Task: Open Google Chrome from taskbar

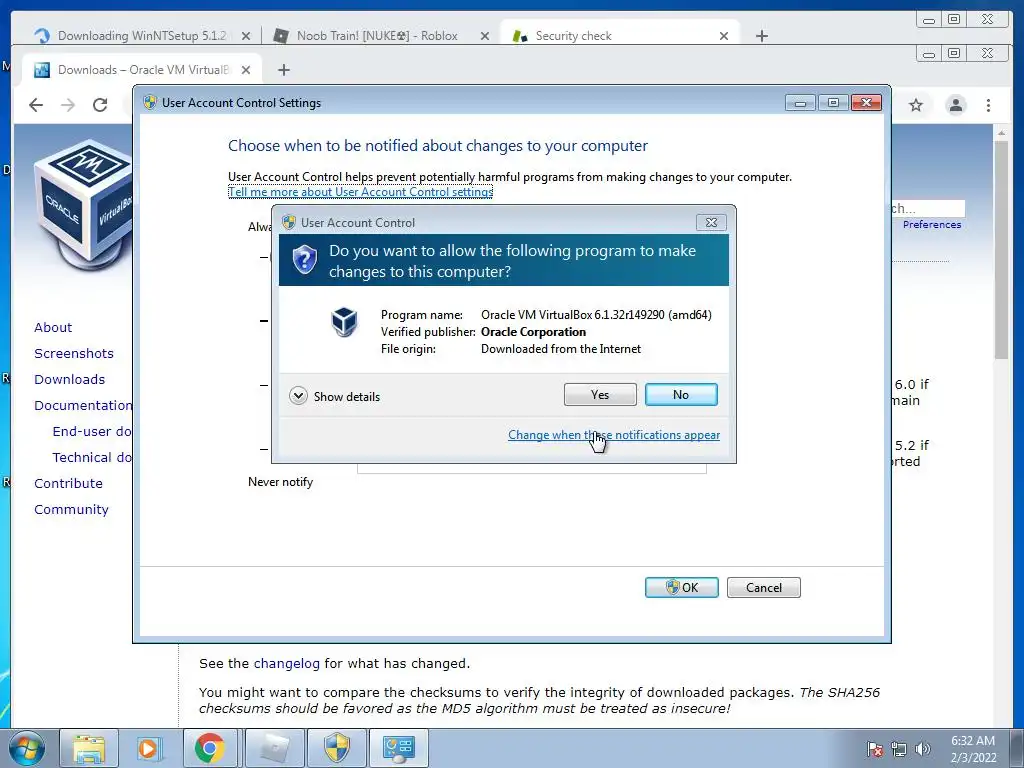Action: point(209,748)
